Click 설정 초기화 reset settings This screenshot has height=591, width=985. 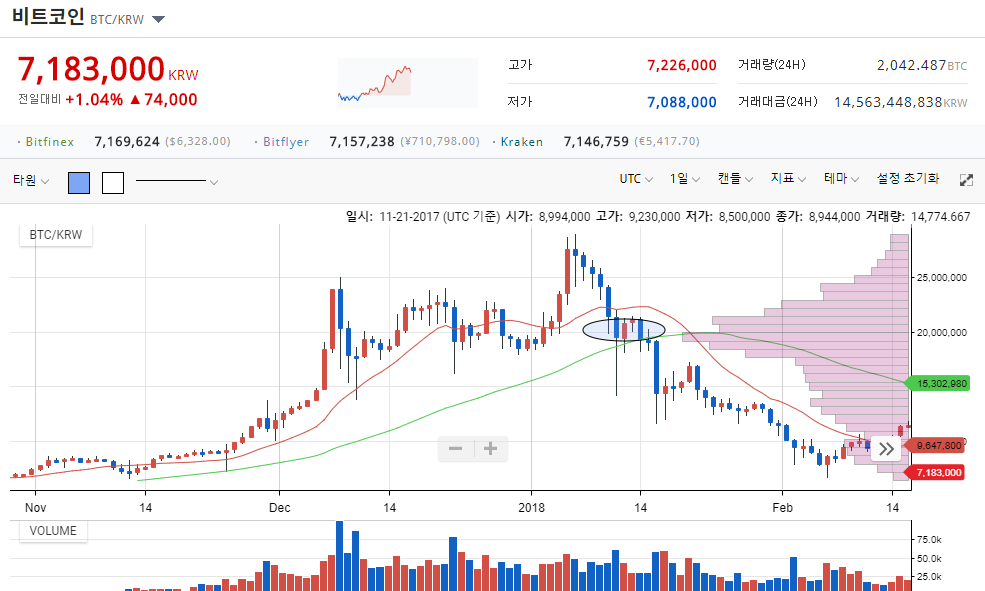(908, 179)
